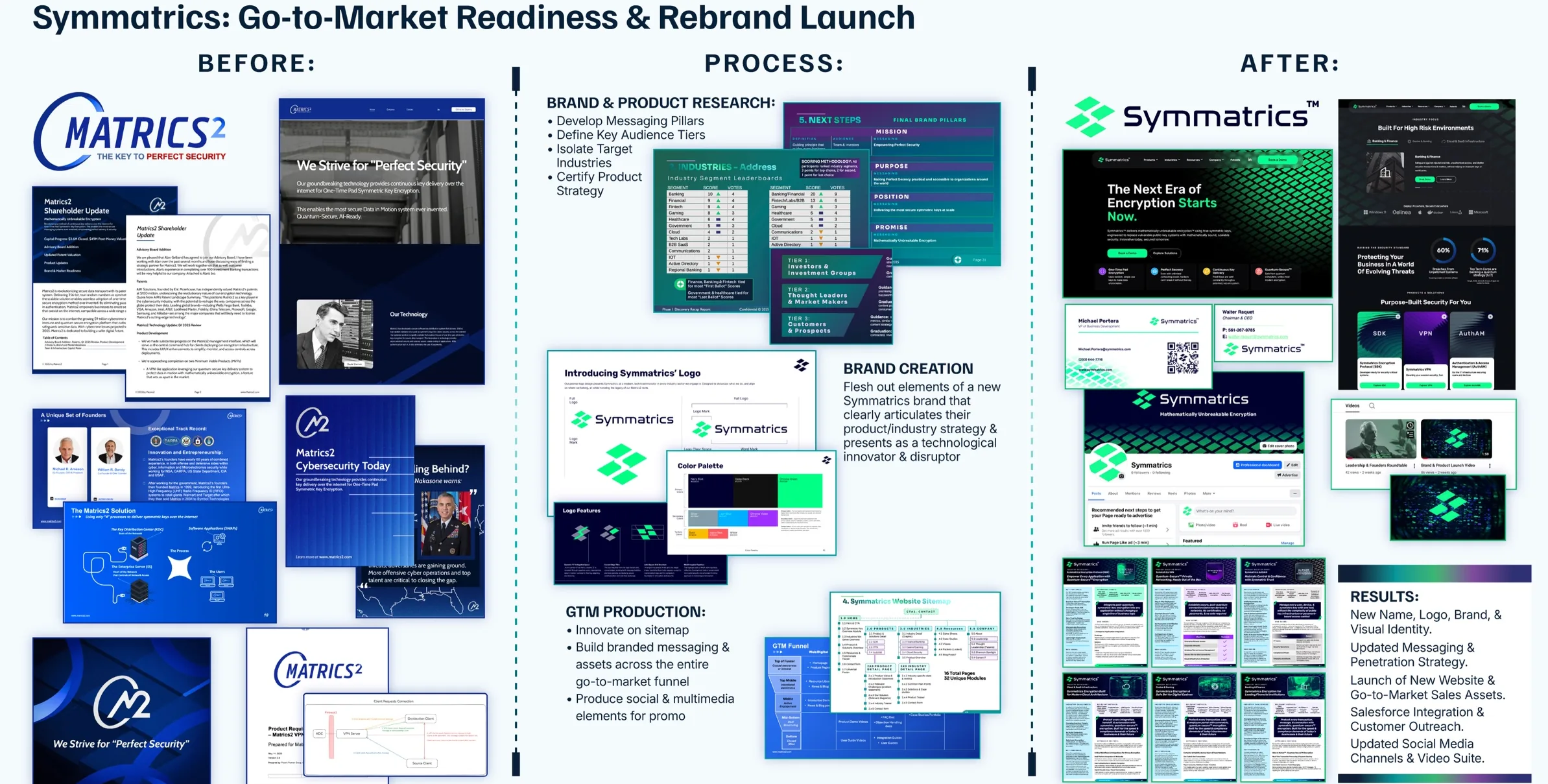Click the Explore Solutions button

[1165, 253]
